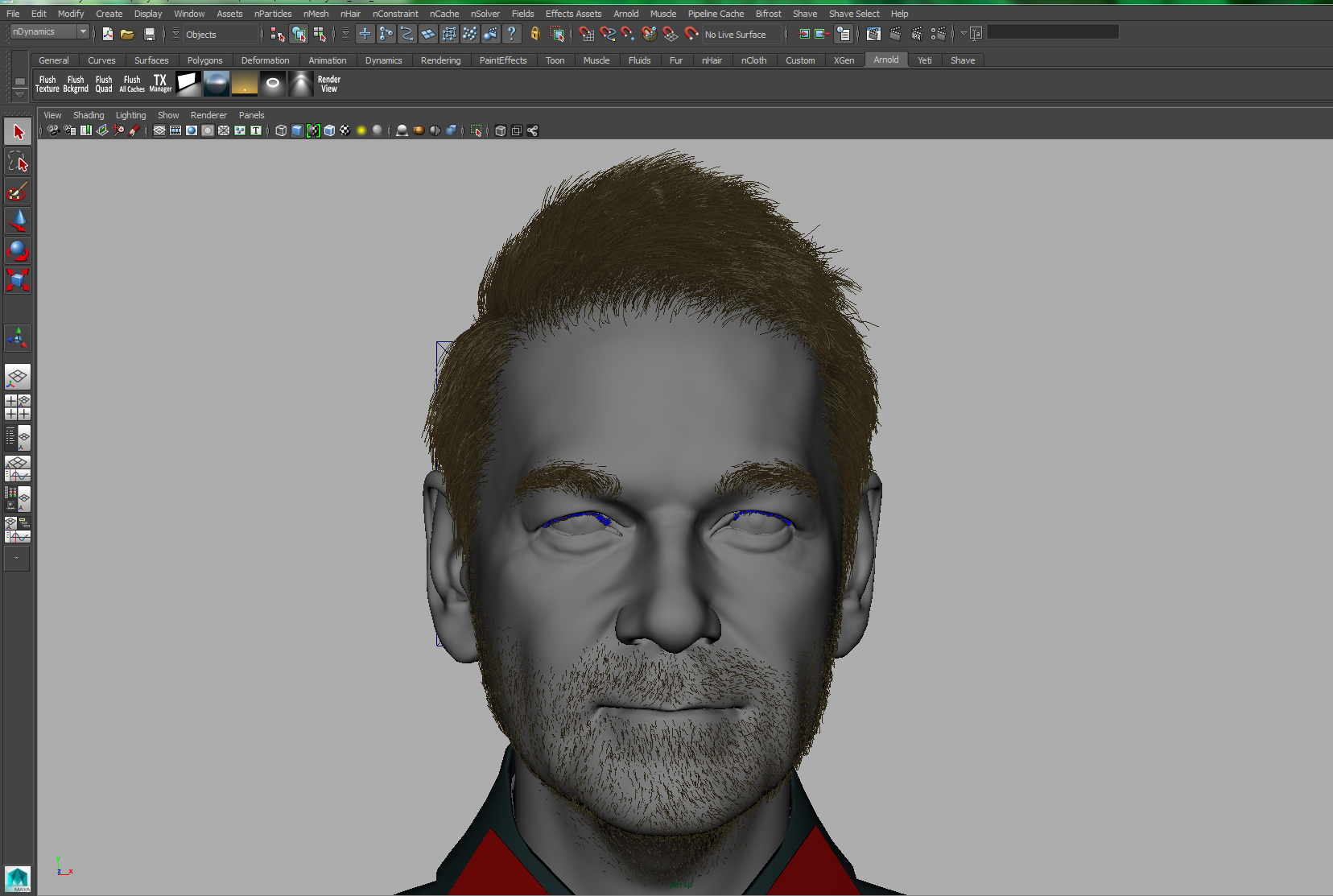Save the scene with disk icon
This screenshot has height=896, width=1333.
(x=150, y=34)
